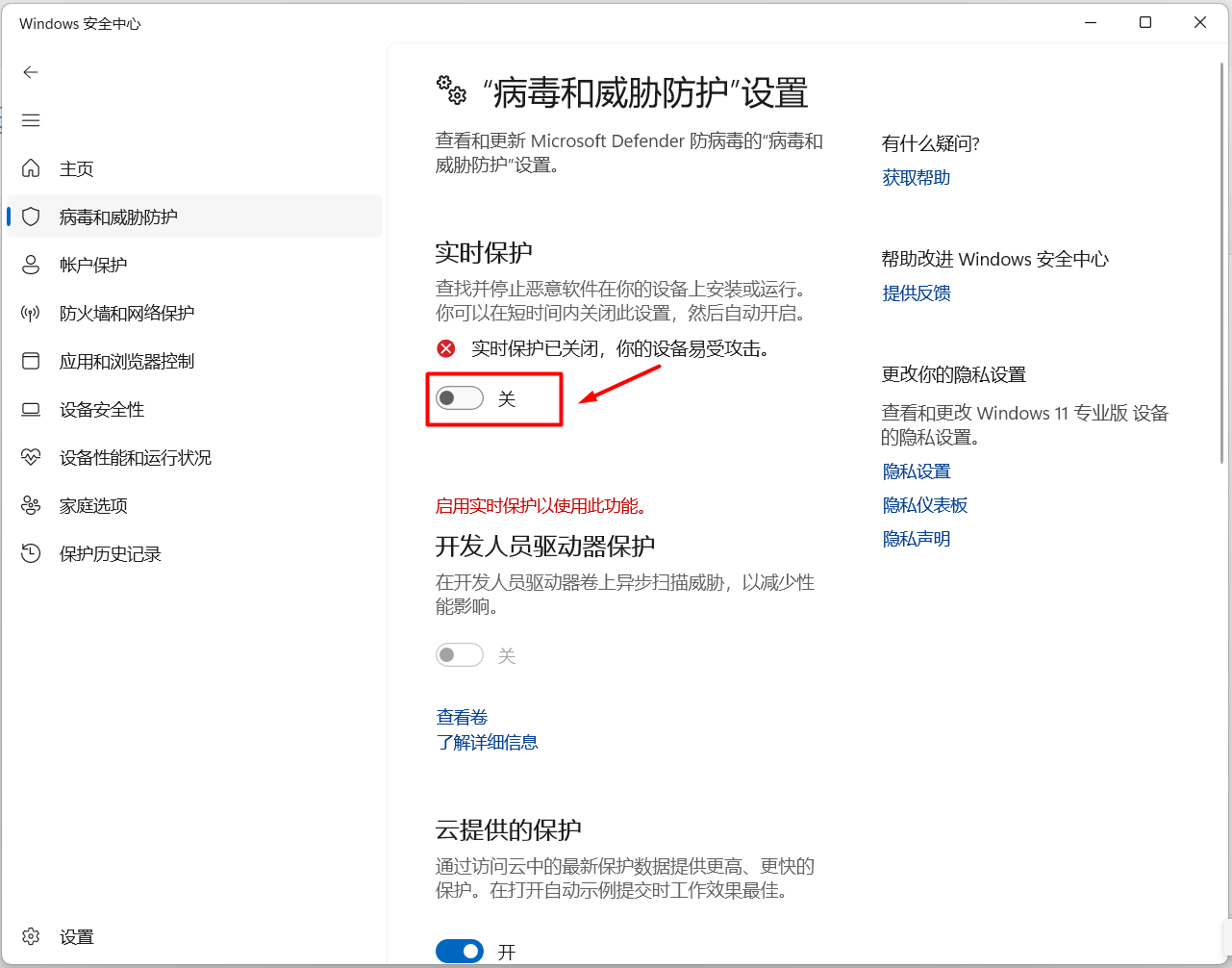1232x968 pixels.
Task: Click the 帐户保护 person icon
Action: [31, 265]
